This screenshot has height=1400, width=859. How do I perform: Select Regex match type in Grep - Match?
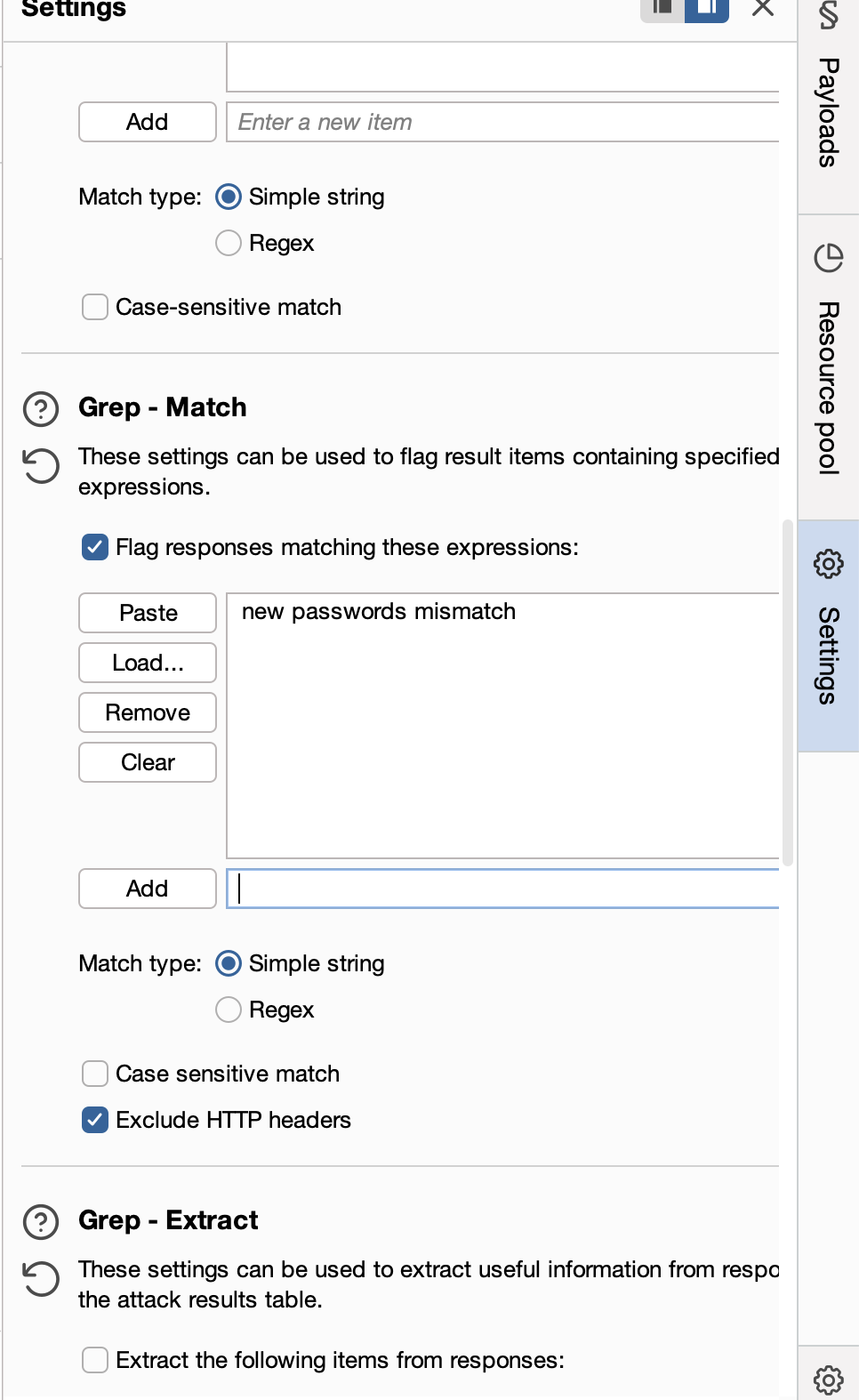coord(229,1010)
